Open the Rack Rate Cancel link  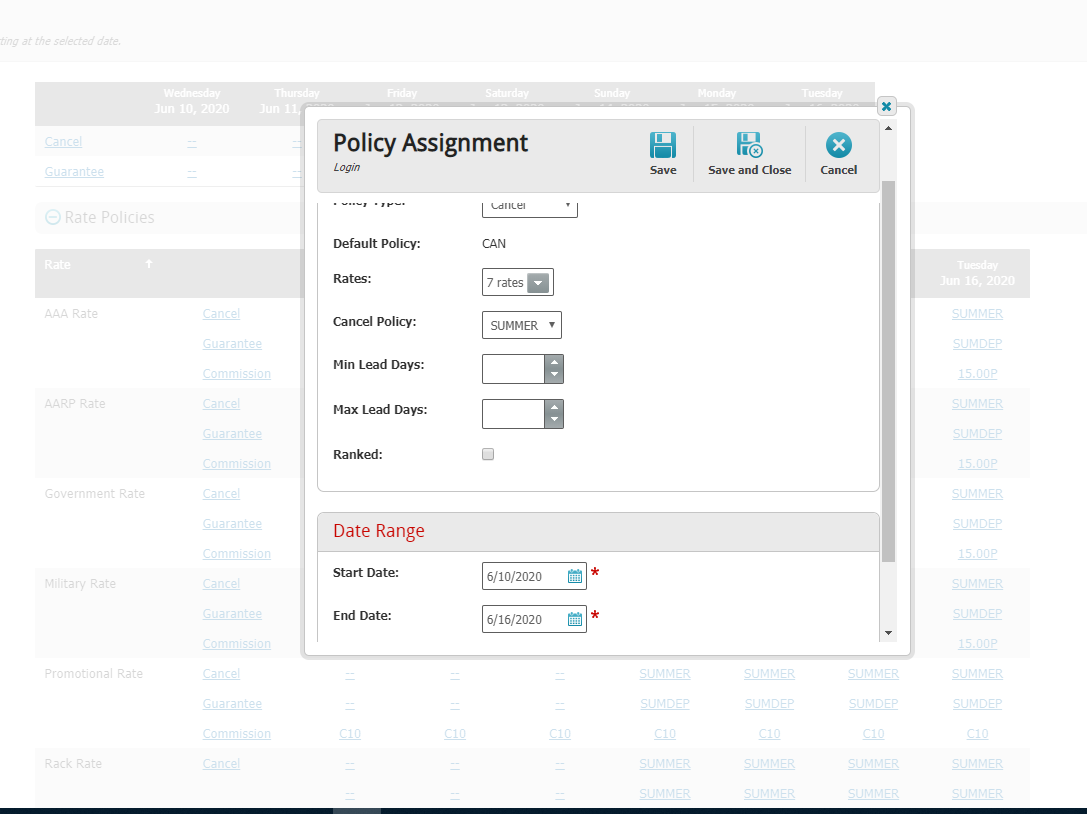pos(221,763)
